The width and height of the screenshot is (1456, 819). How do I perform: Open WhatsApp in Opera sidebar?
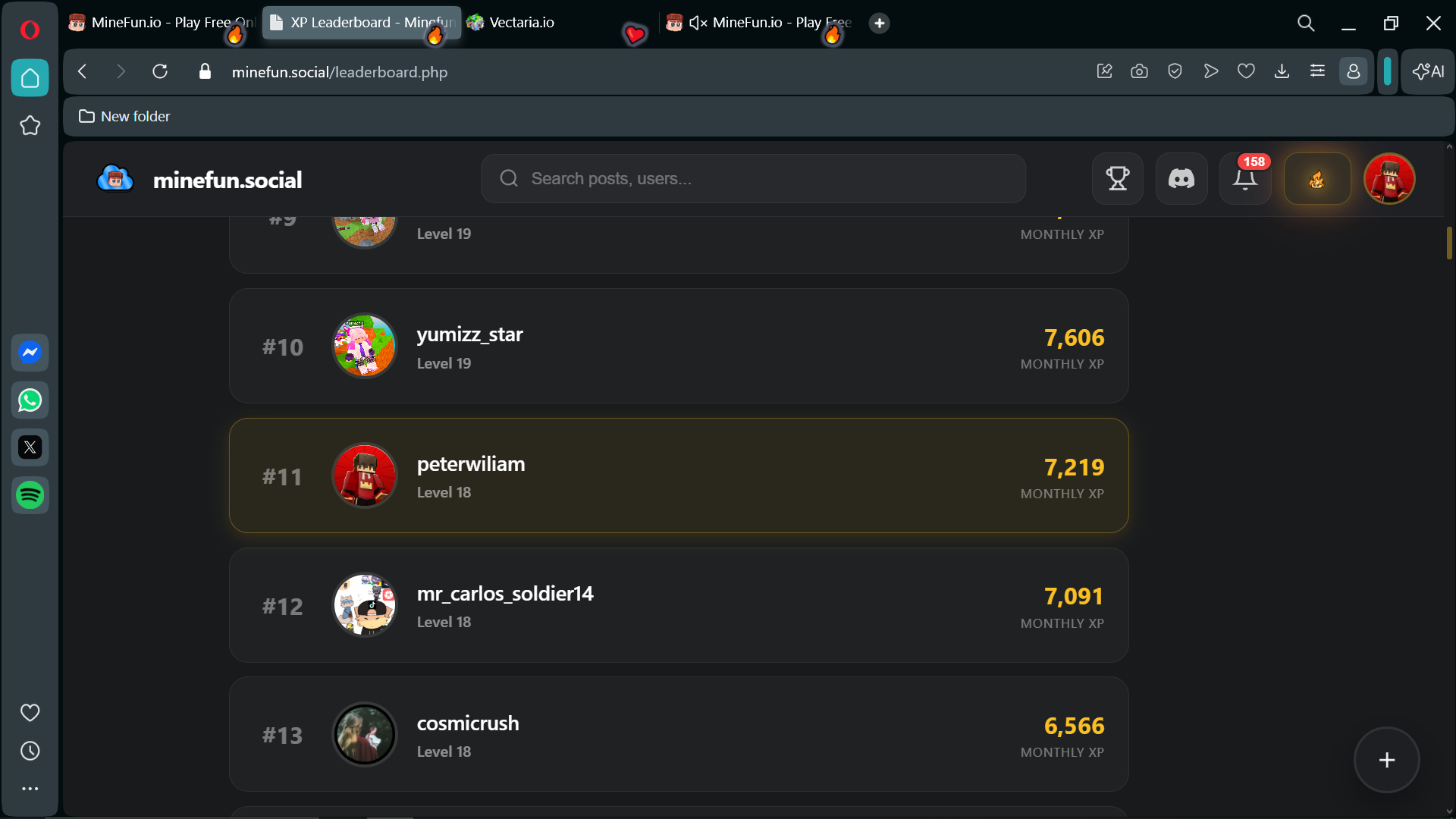pos(30,400)
